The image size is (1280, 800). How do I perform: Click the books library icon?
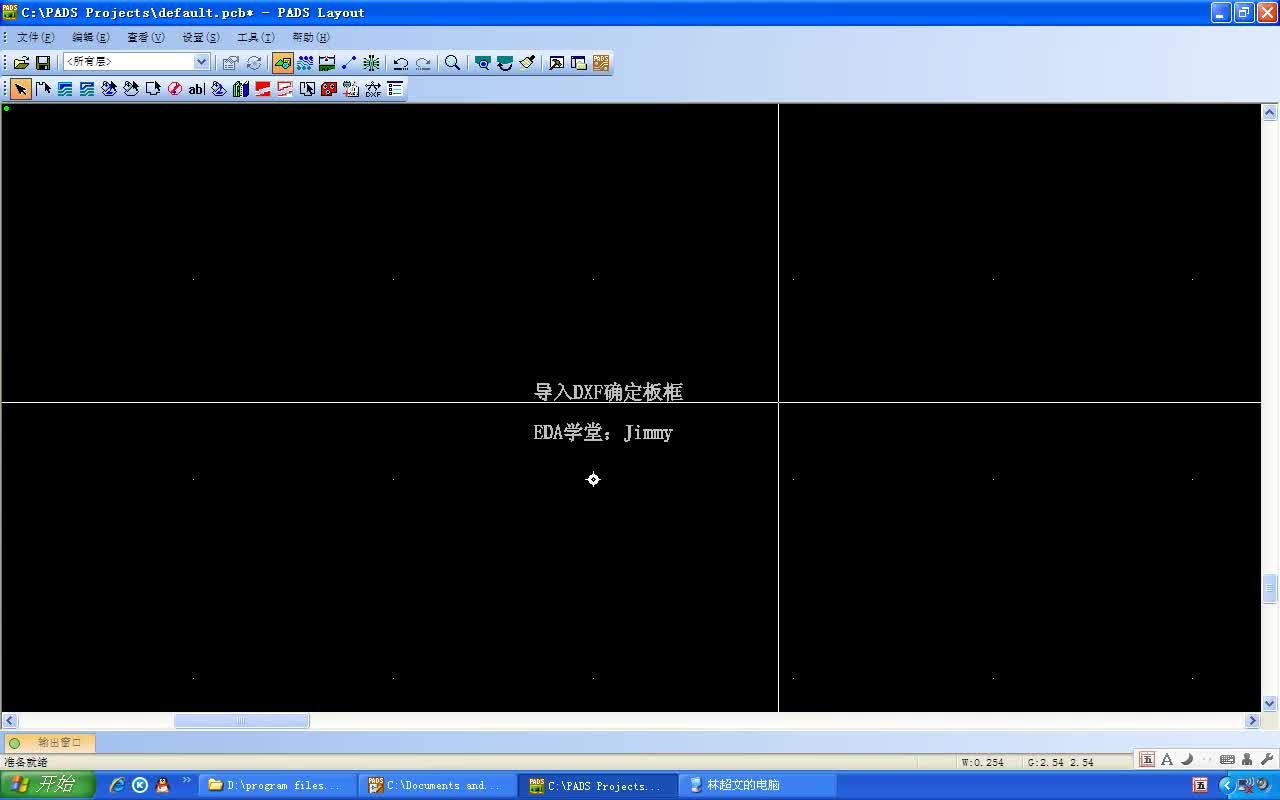click(x=241, y=89)
